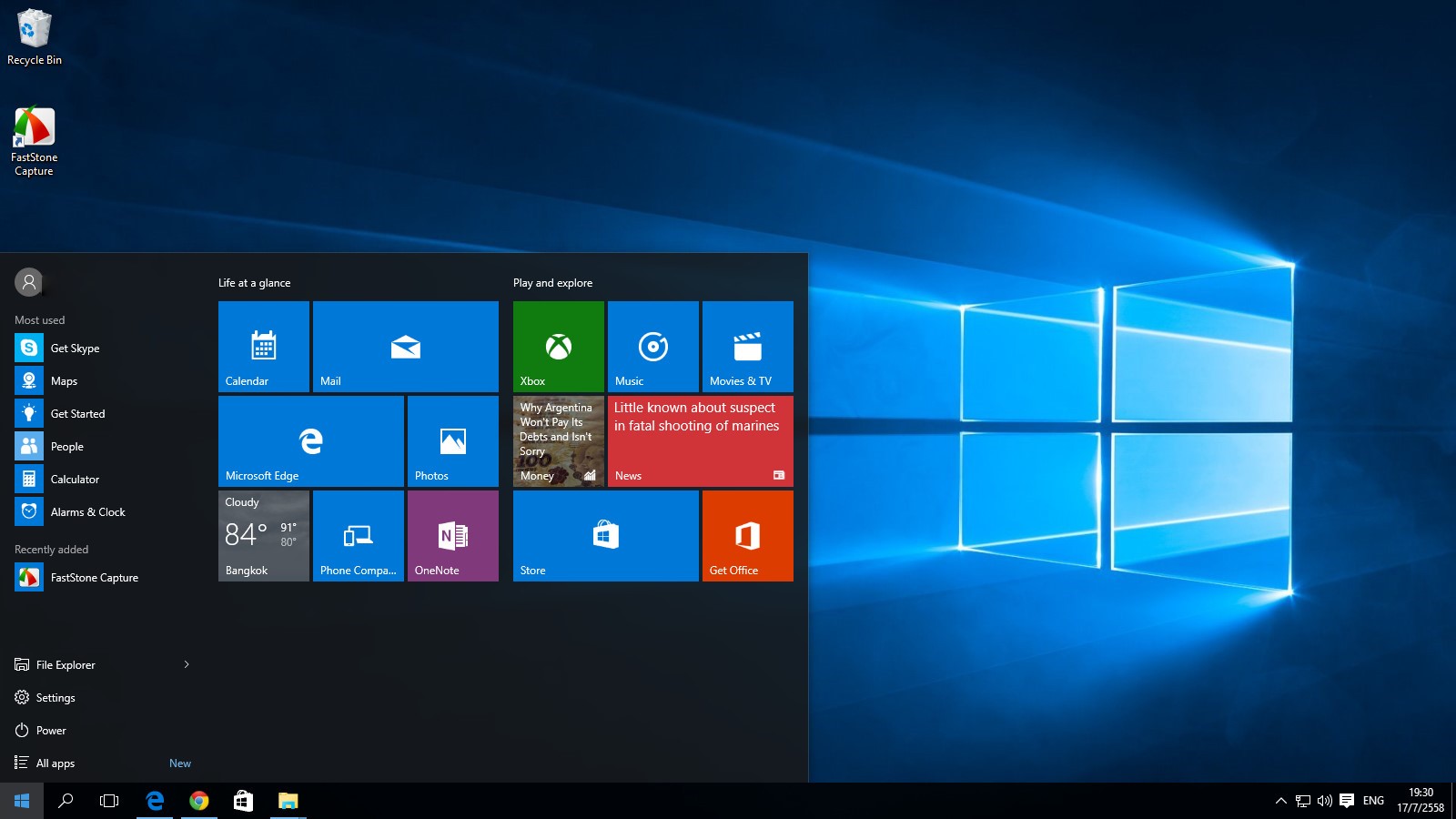
Task: Open the taskbar clock and date
Action: pyautogui.click(x=1421, y=801)
